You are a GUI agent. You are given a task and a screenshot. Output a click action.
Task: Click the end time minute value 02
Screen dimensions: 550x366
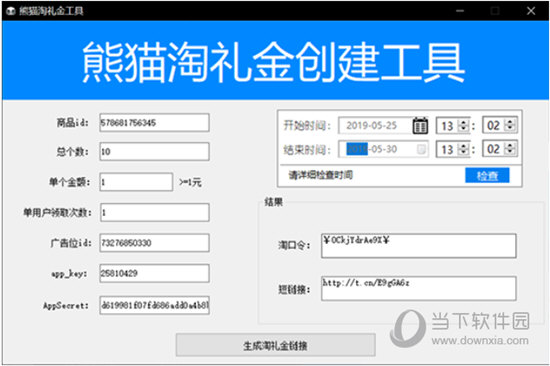point(493,149)
